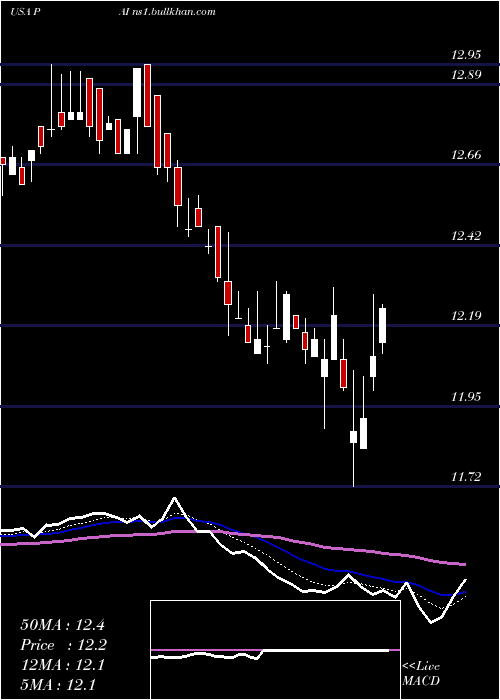Click the 12MA : 12.1 readout
The height and width of the screenshot is (700, 500).
(62, 665)
